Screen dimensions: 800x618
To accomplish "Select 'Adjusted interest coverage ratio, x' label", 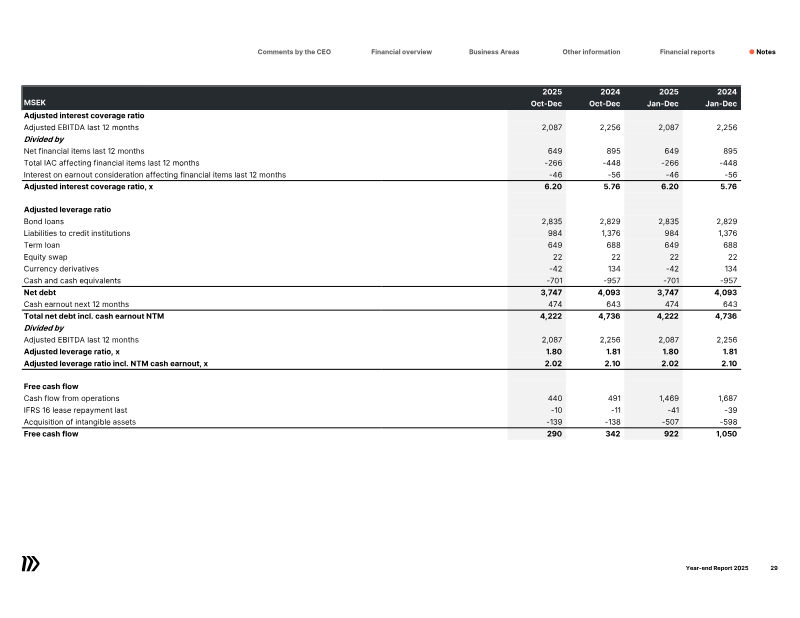I will click(88, 186).
